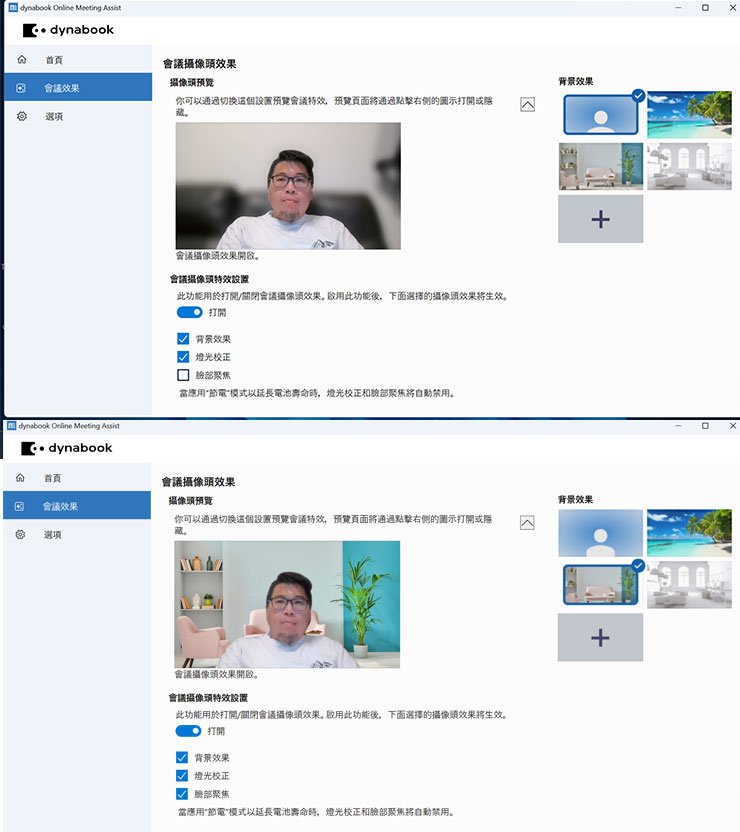
Task: Collapse camera preview in upper window
Action: pos(527,105)
